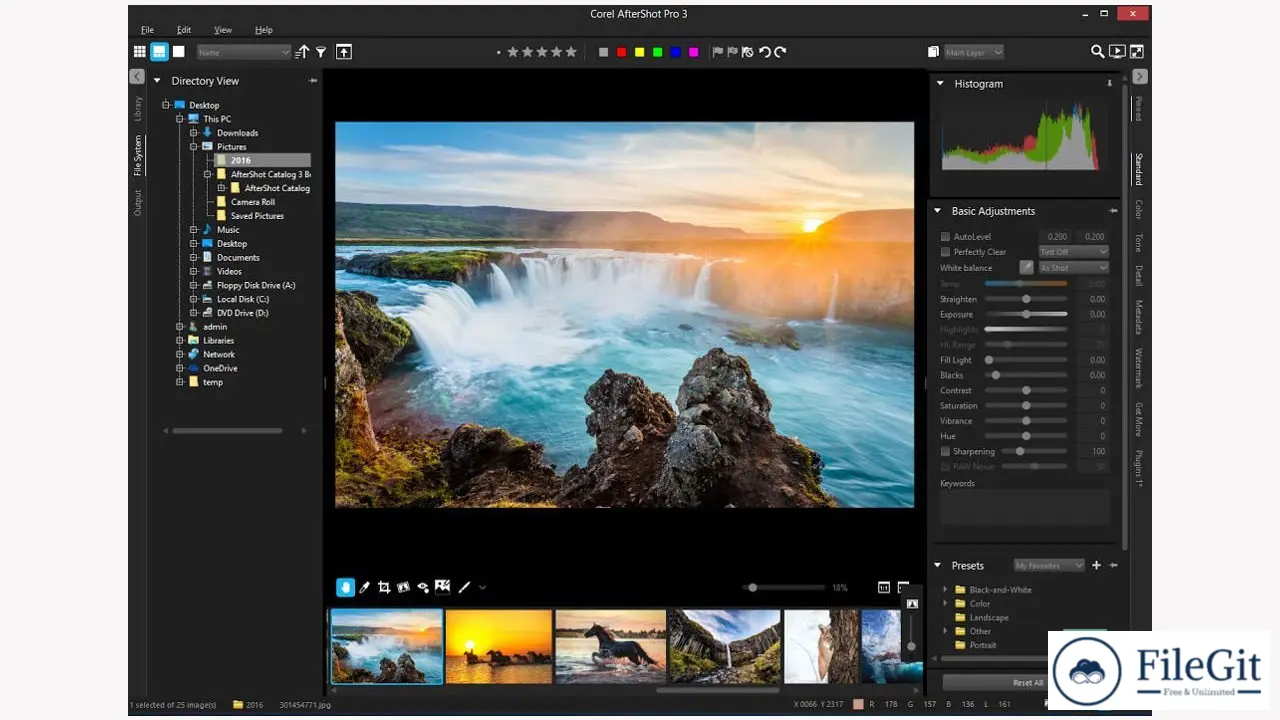
Task: Open the Main Layer dropdown
Action: tap(973, 52)
